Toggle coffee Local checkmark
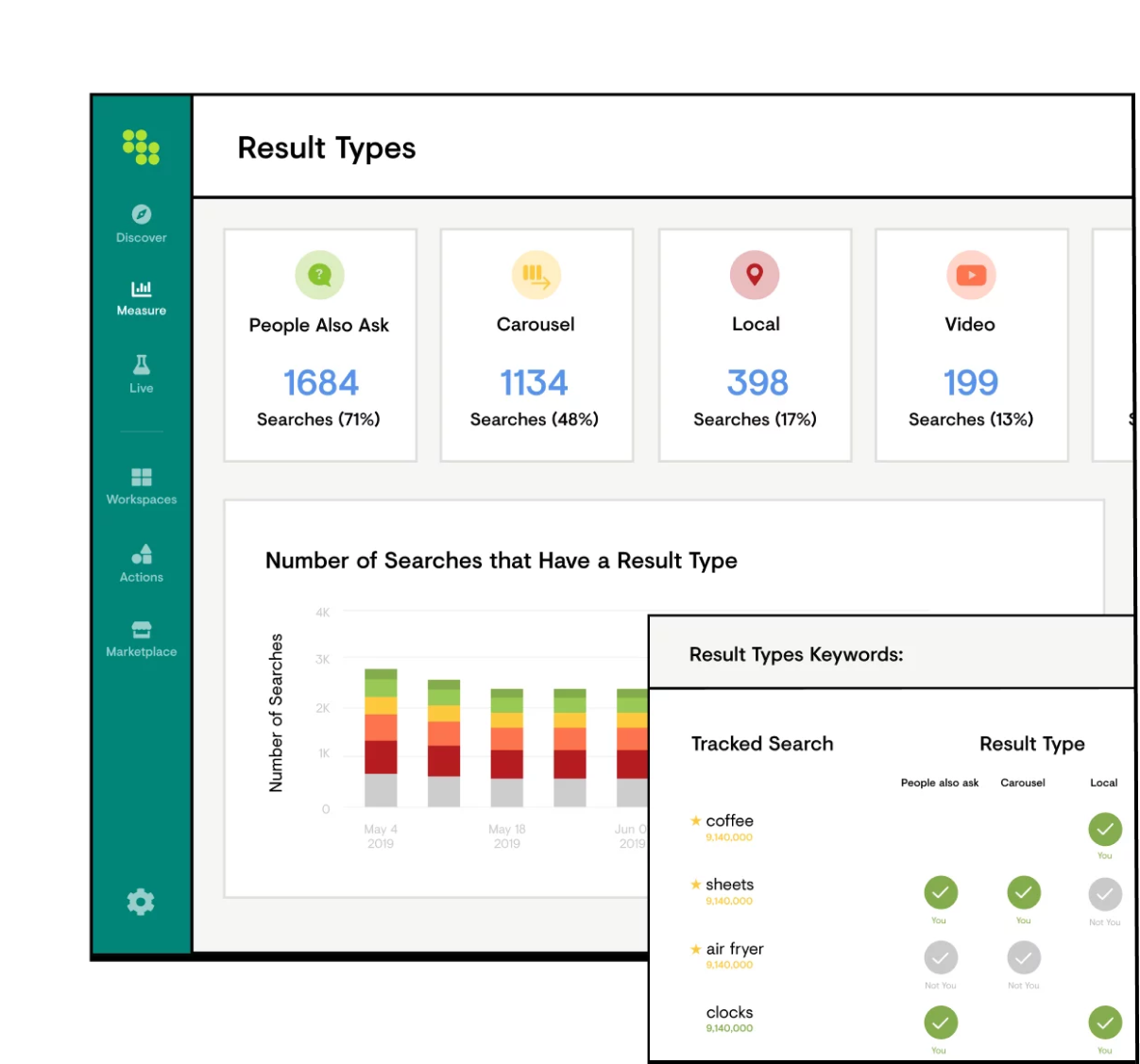The height and width of the screenshot is (1064, 1140). click(x=1105, y=829)
